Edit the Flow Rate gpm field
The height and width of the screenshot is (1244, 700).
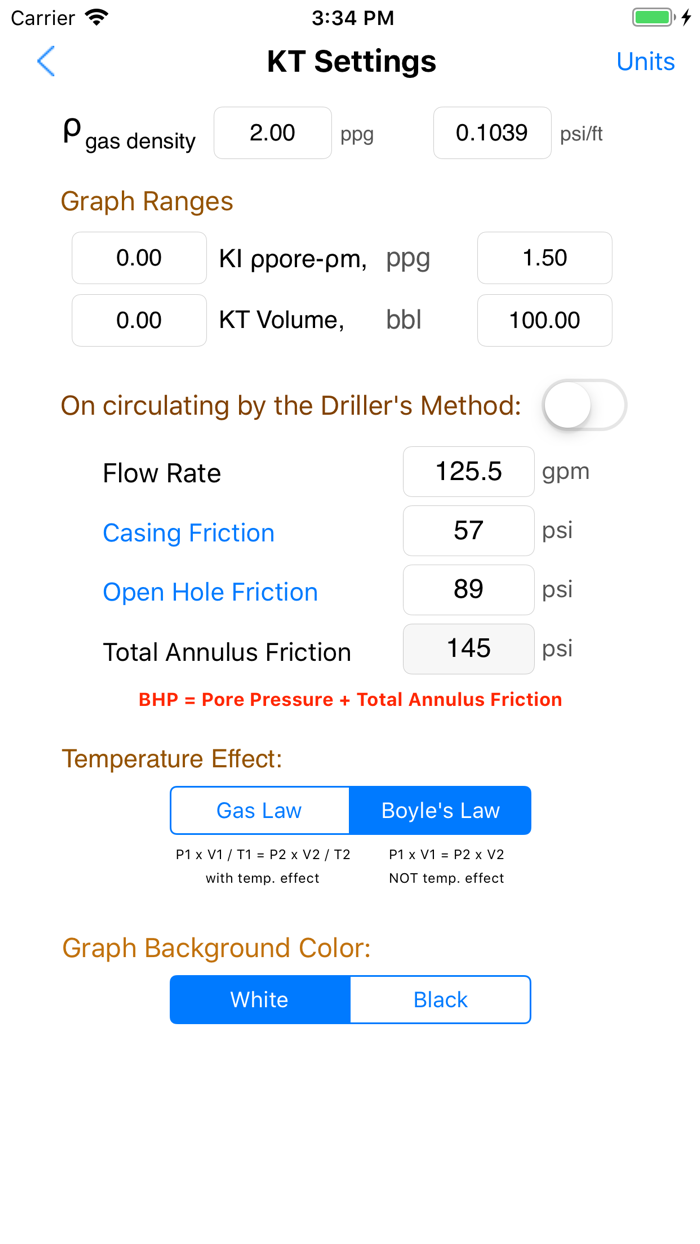pos(468,472)
